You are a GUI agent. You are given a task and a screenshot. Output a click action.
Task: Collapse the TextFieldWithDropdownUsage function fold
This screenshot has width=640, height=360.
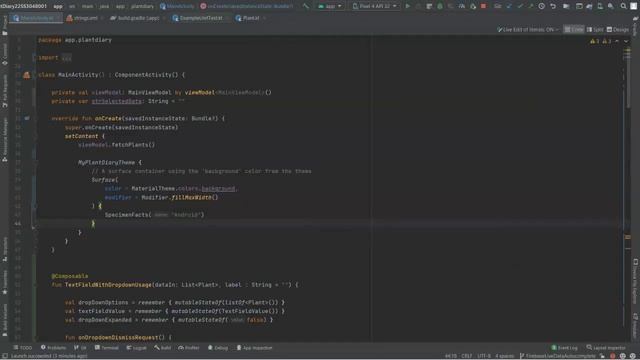34,285
